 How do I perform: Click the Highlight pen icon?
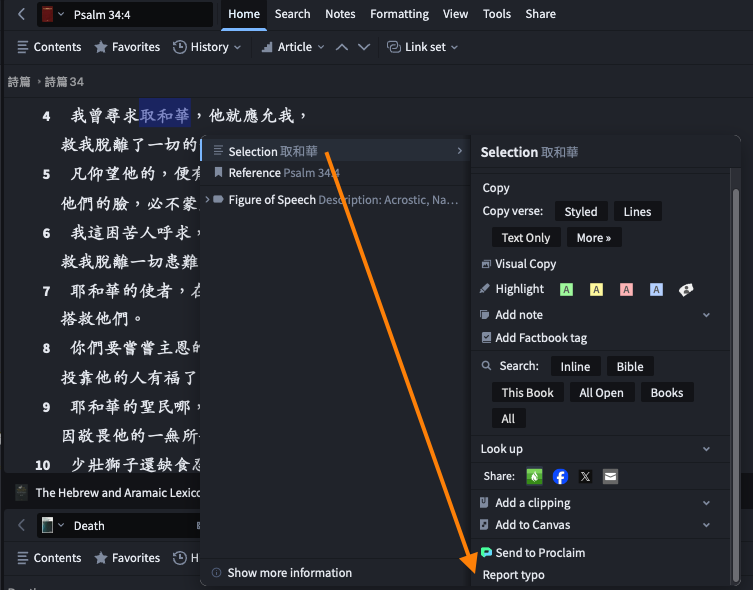pos(485,289)
